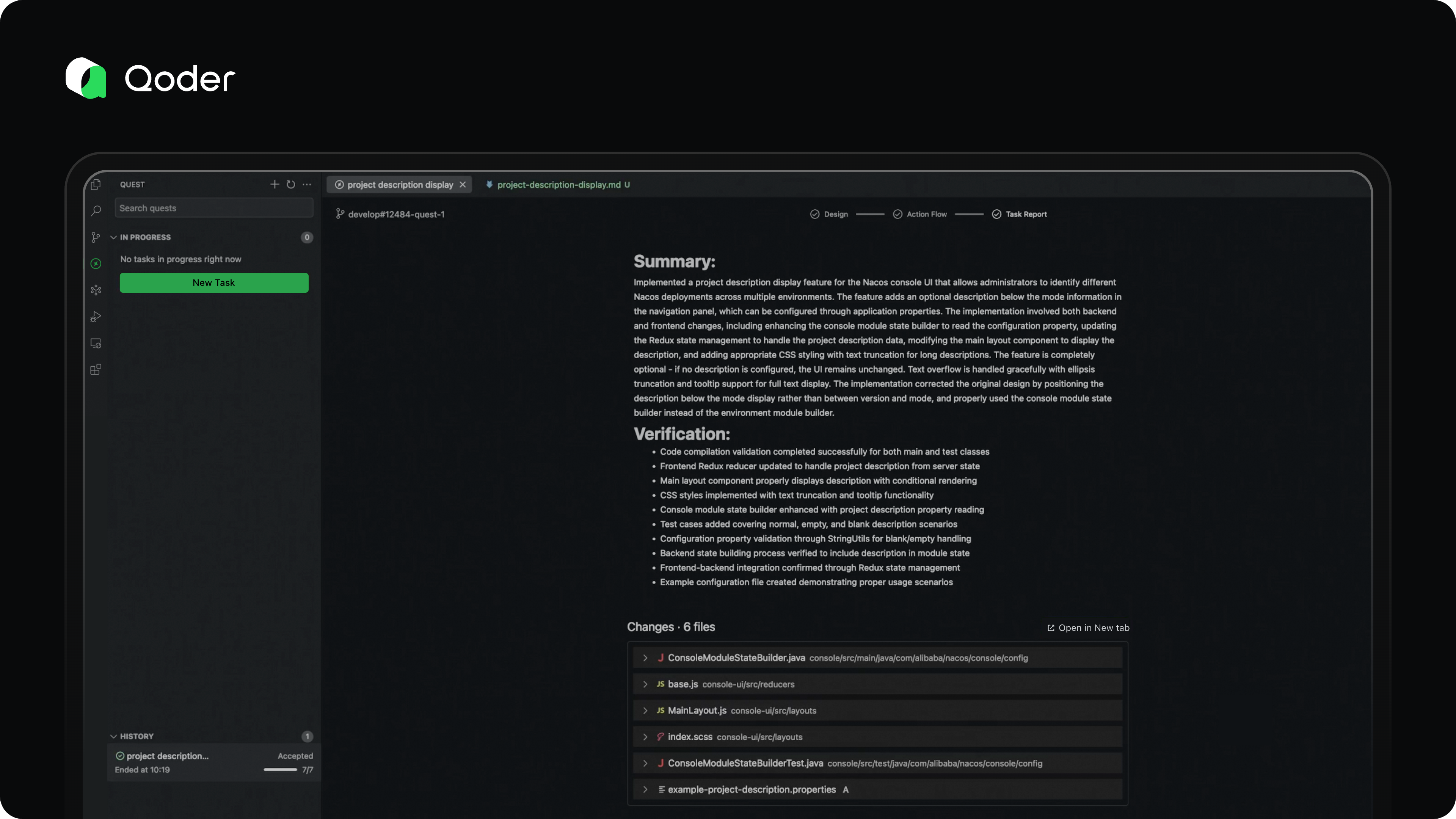
Task: Close the project description display tab
Action: point(462,185)
